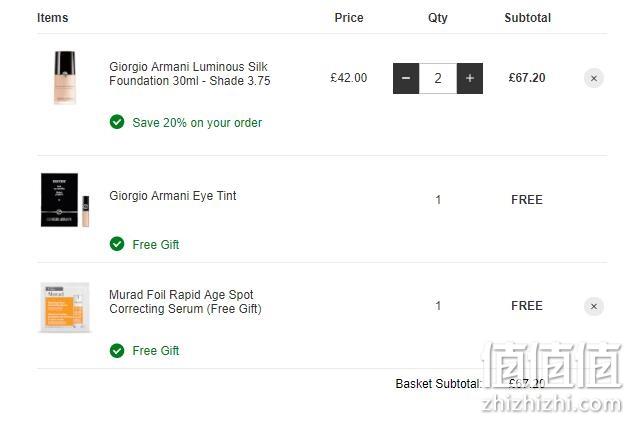Click green checkmark for Murad Free Gift
Screen dimensions: 631x421
pos(117,351)
